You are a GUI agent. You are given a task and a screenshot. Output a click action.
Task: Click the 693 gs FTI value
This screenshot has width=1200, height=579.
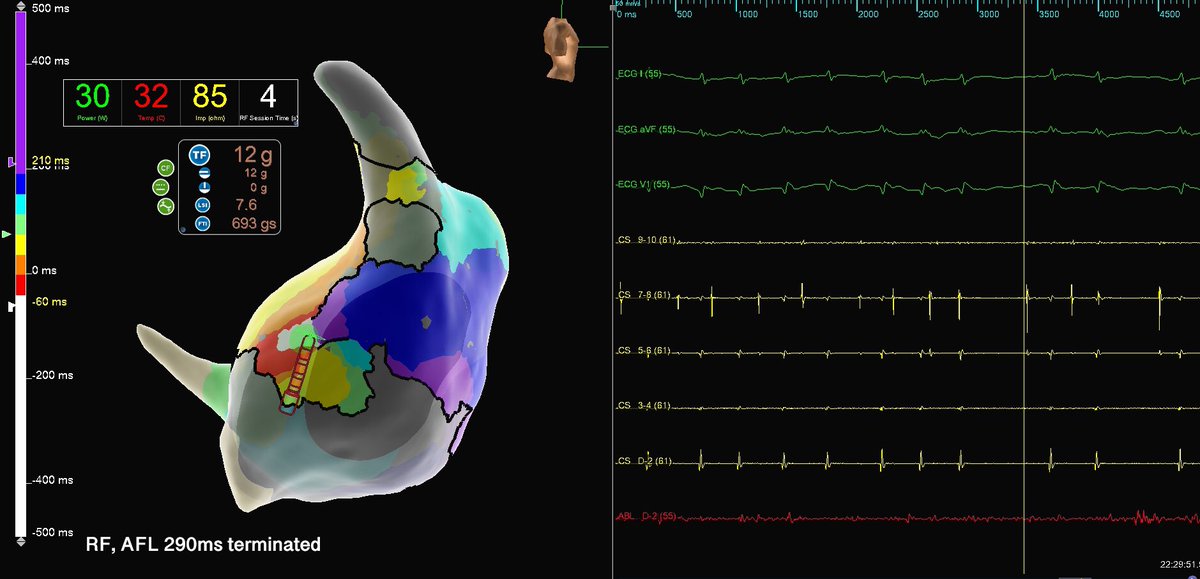(x=254, y=224)
